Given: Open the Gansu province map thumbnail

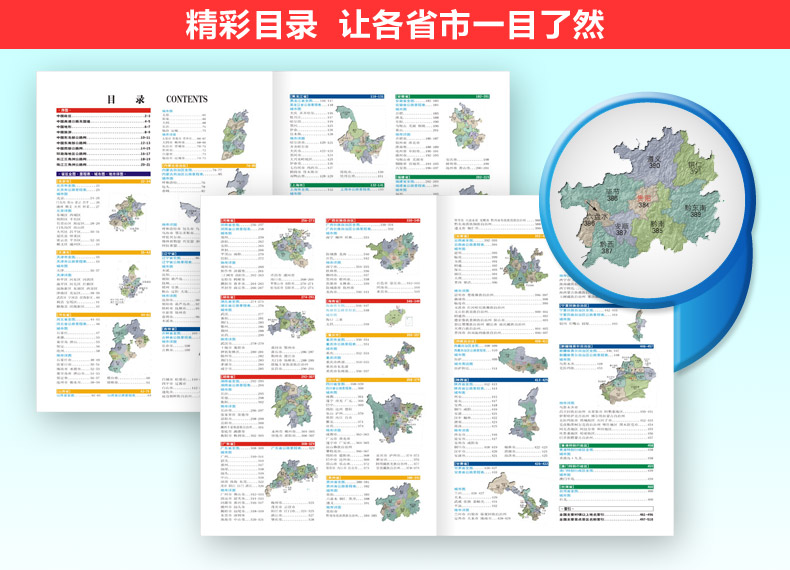Looking at the screenshot, I should click(517, 495).
